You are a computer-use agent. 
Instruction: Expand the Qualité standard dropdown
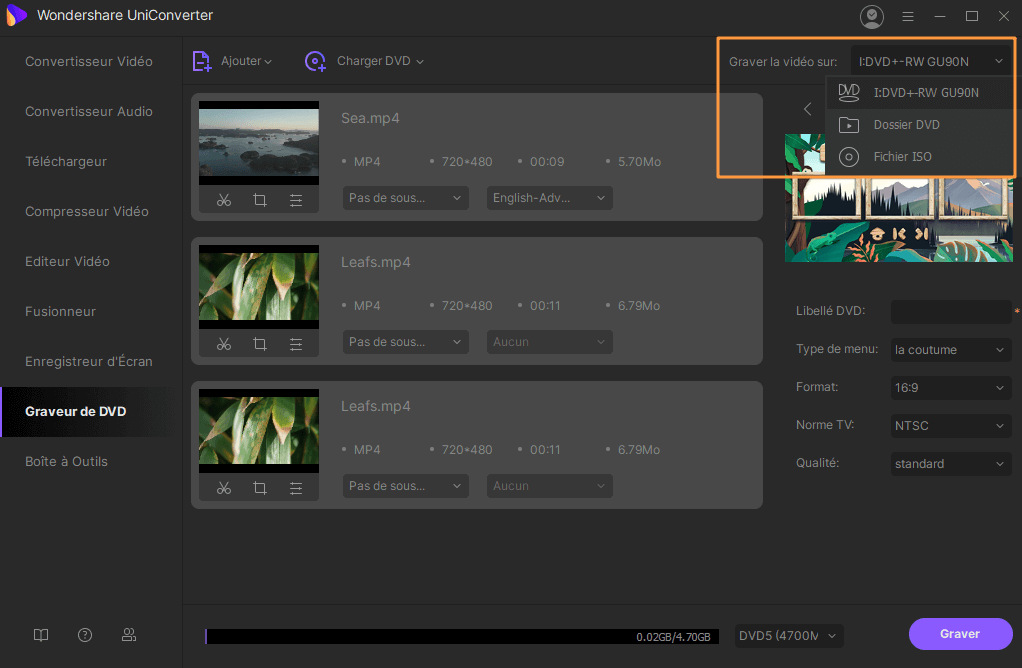point(950,464)
